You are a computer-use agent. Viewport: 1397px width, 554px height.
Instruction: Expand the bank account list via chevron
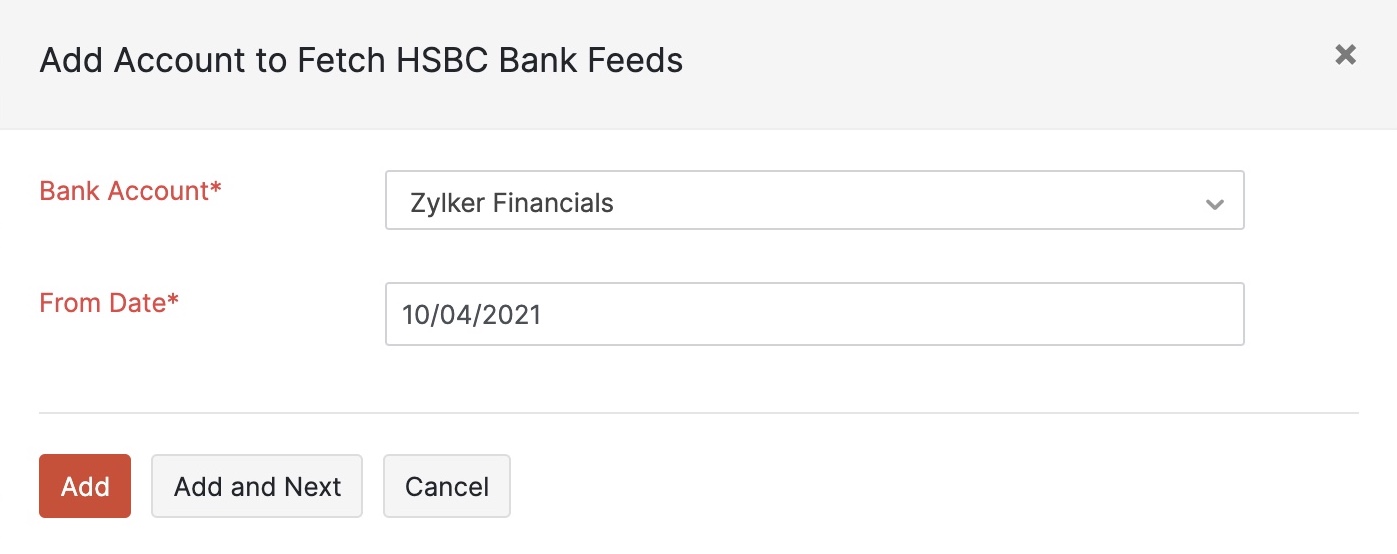1215,204
